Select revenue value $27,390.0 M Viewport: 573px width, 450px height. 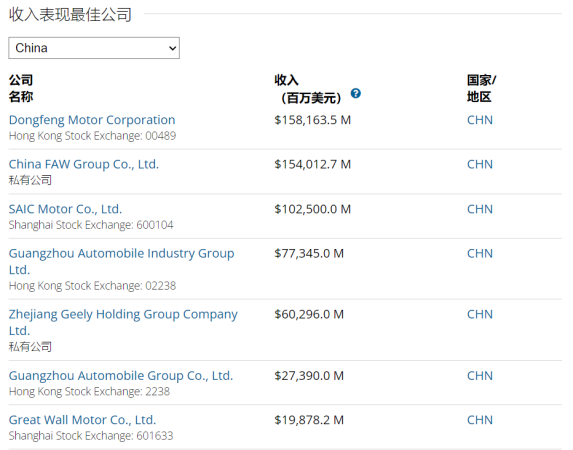309,376
